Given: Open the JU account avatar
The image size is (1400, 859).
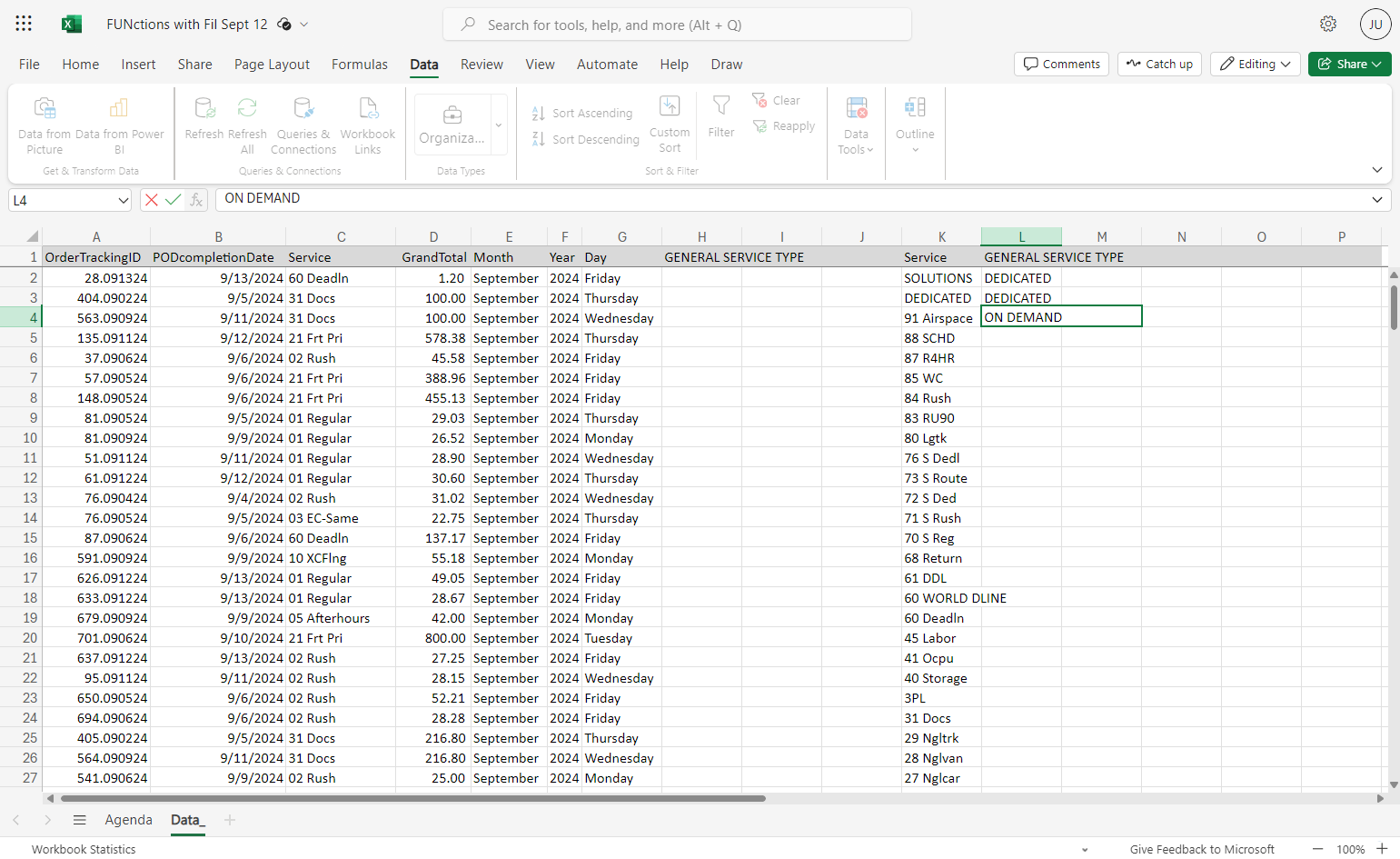Looking at the screenshot, I should 1375,25.
